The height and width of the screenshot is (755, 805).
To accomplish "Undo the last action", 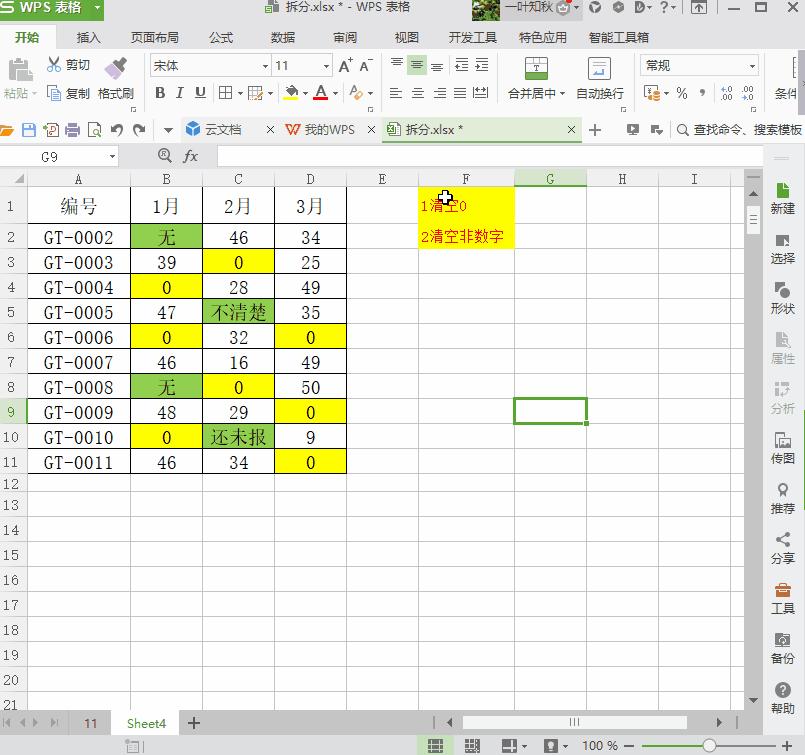I will point(117,130).
